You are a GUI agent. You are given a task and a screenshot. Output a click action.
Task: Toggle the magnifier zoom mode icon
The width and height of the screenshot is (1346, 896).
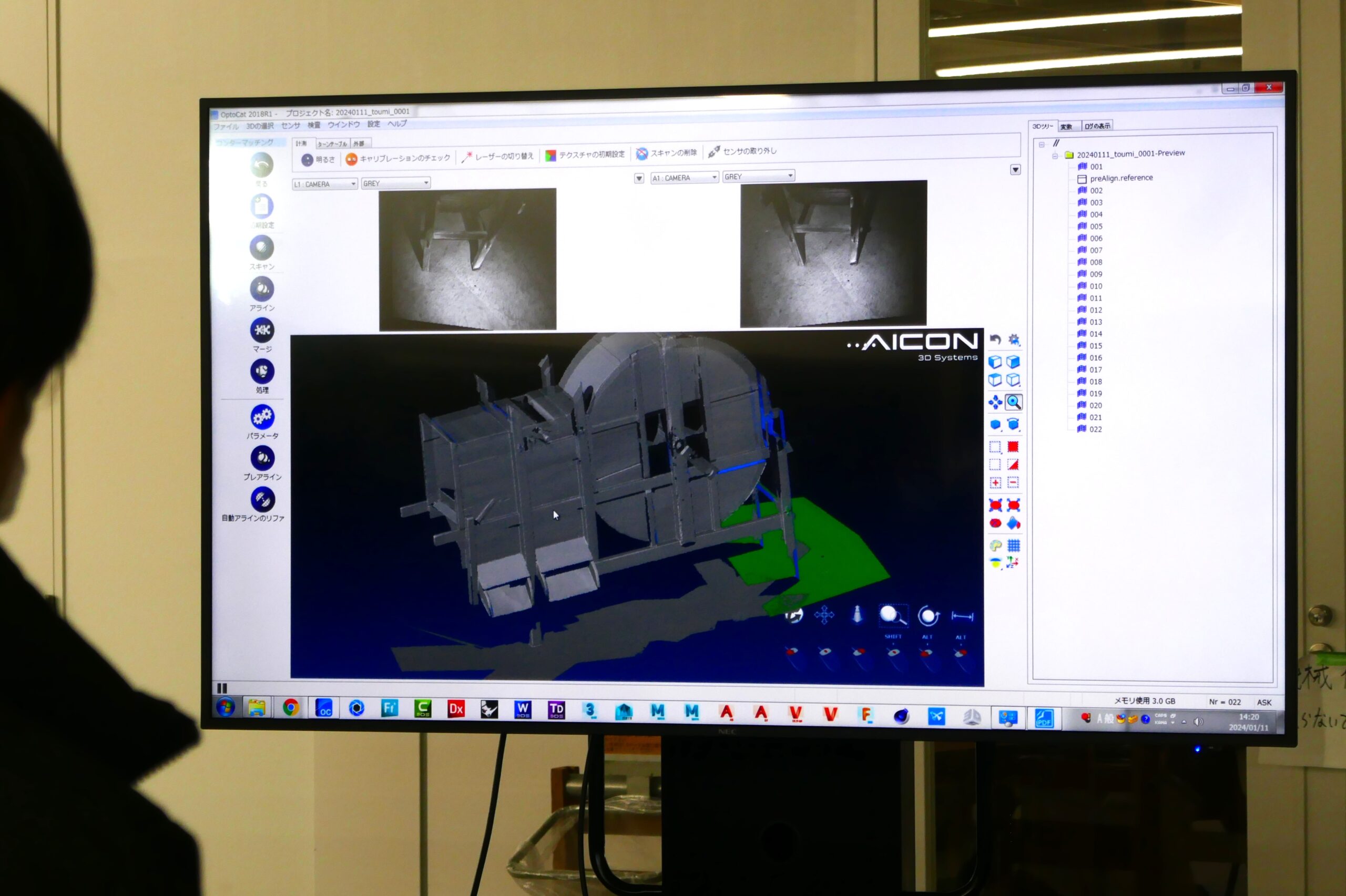(1013, 403)
